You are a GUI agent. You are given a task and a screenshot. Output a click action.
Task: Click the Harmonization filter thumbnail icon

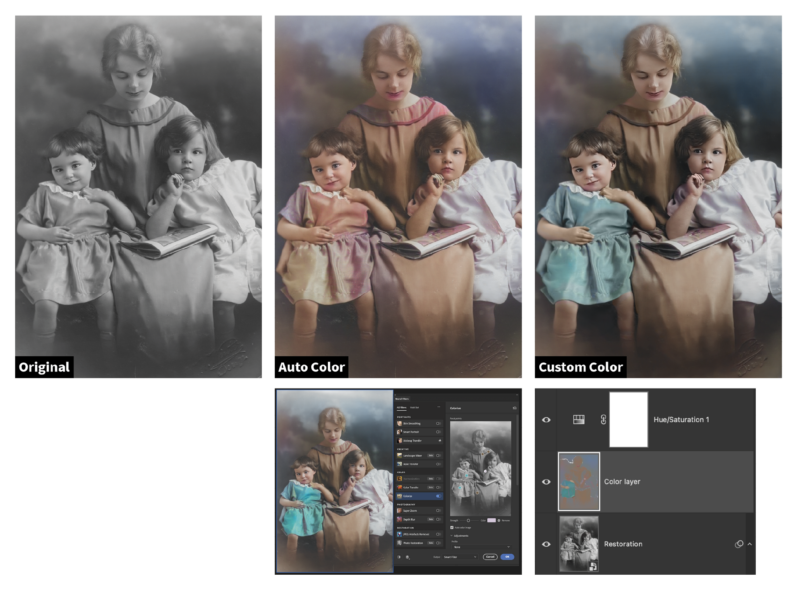tap(399, 479)
